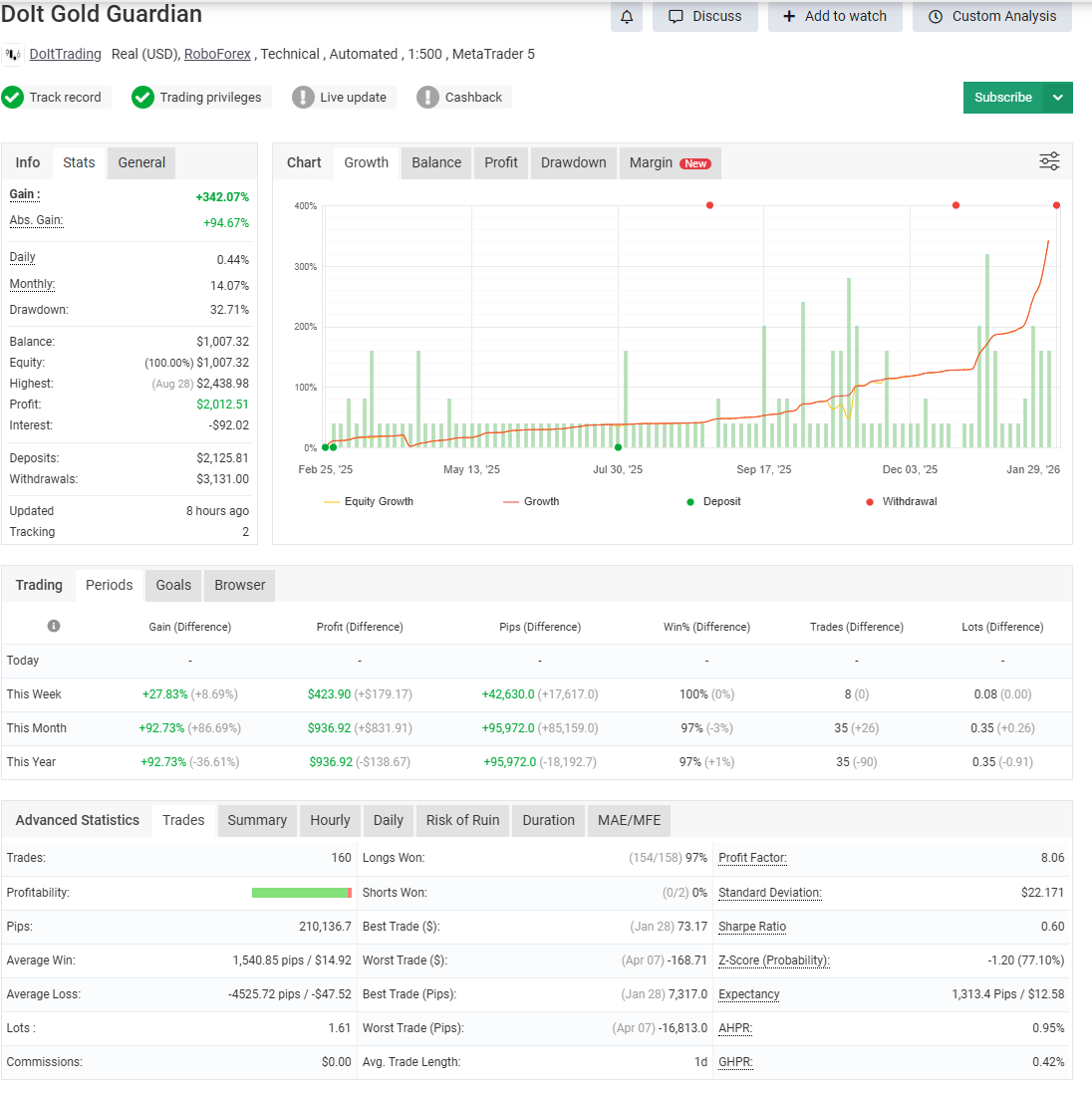
Task: Click the DoItTrading user avatar icon
Action: [x=13, y=54]
